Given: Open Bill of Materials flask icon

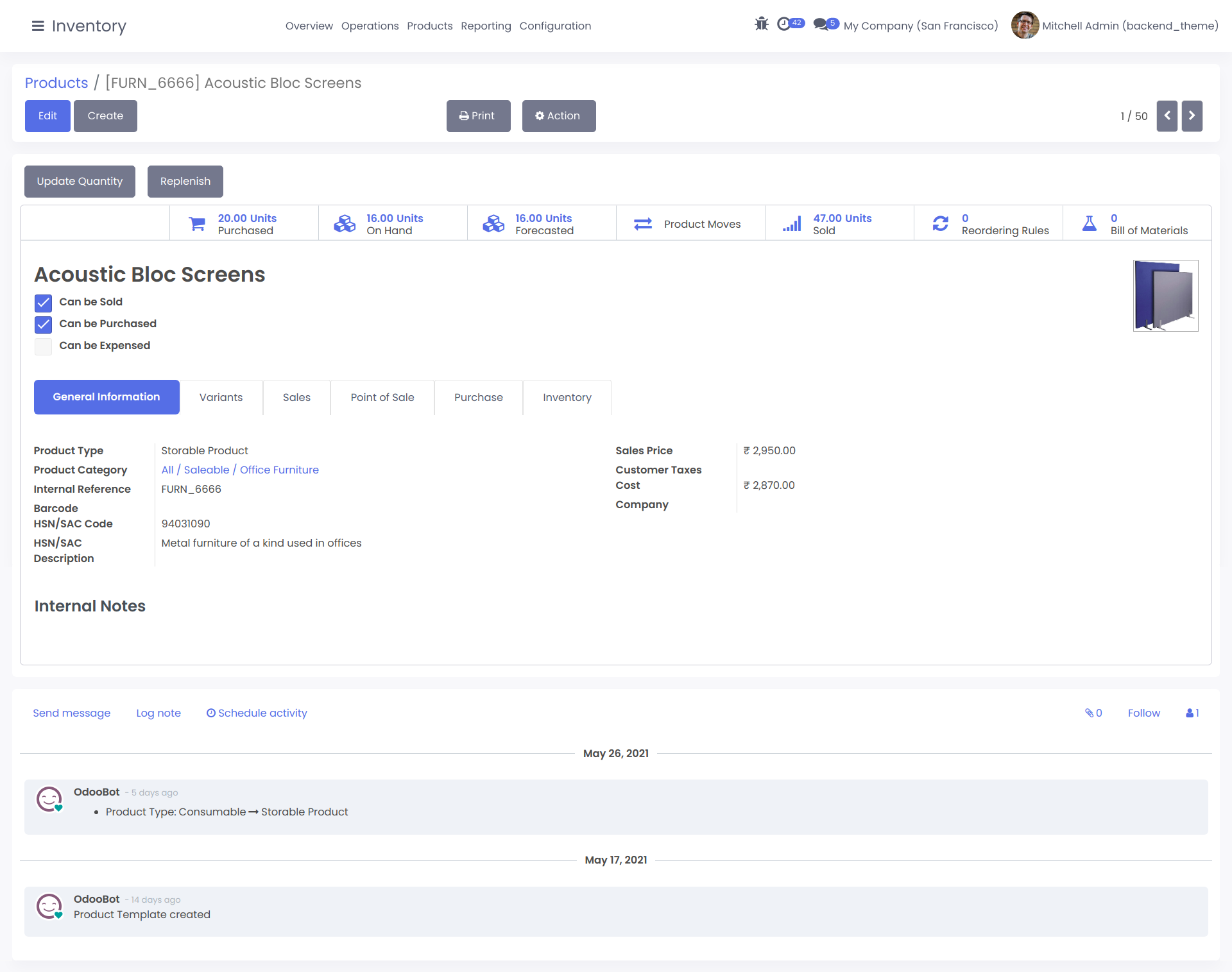Looking at the screenshot, I should [1090, 224].
